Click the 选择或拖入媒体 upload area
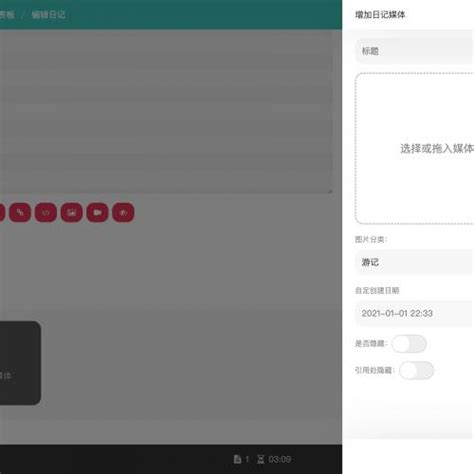Screen dimensions: 474x474 pyautogui.click(x=414, y=149)
